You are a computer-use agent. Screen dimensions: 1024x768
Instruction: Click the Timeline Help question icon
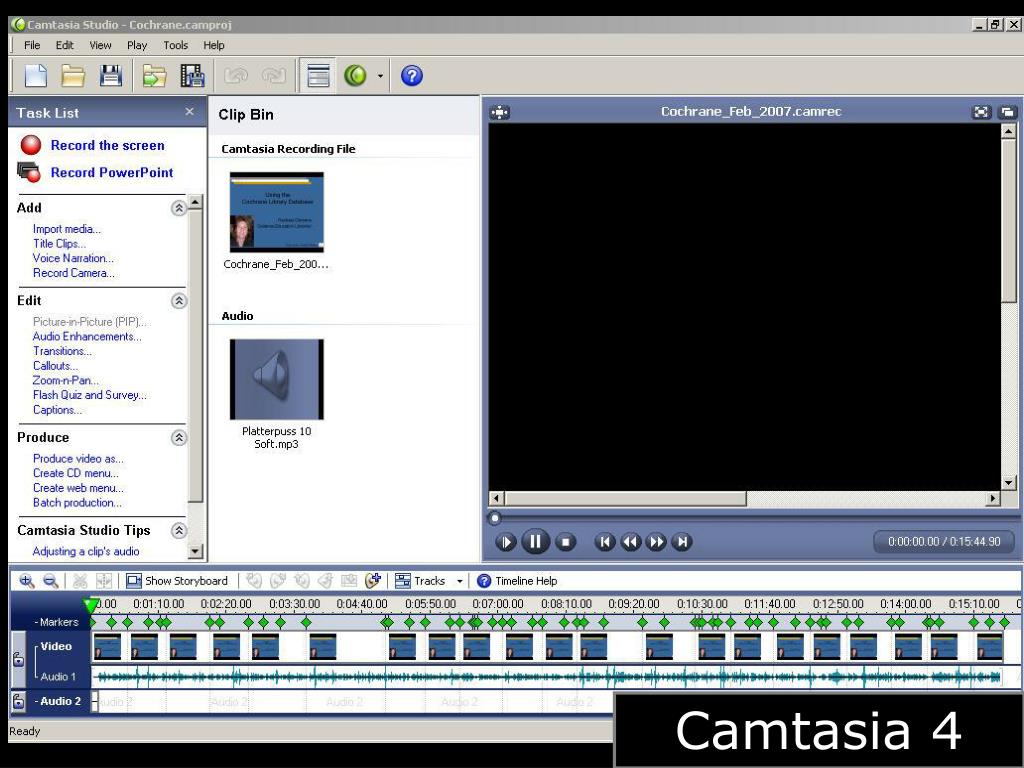[484, 581]
